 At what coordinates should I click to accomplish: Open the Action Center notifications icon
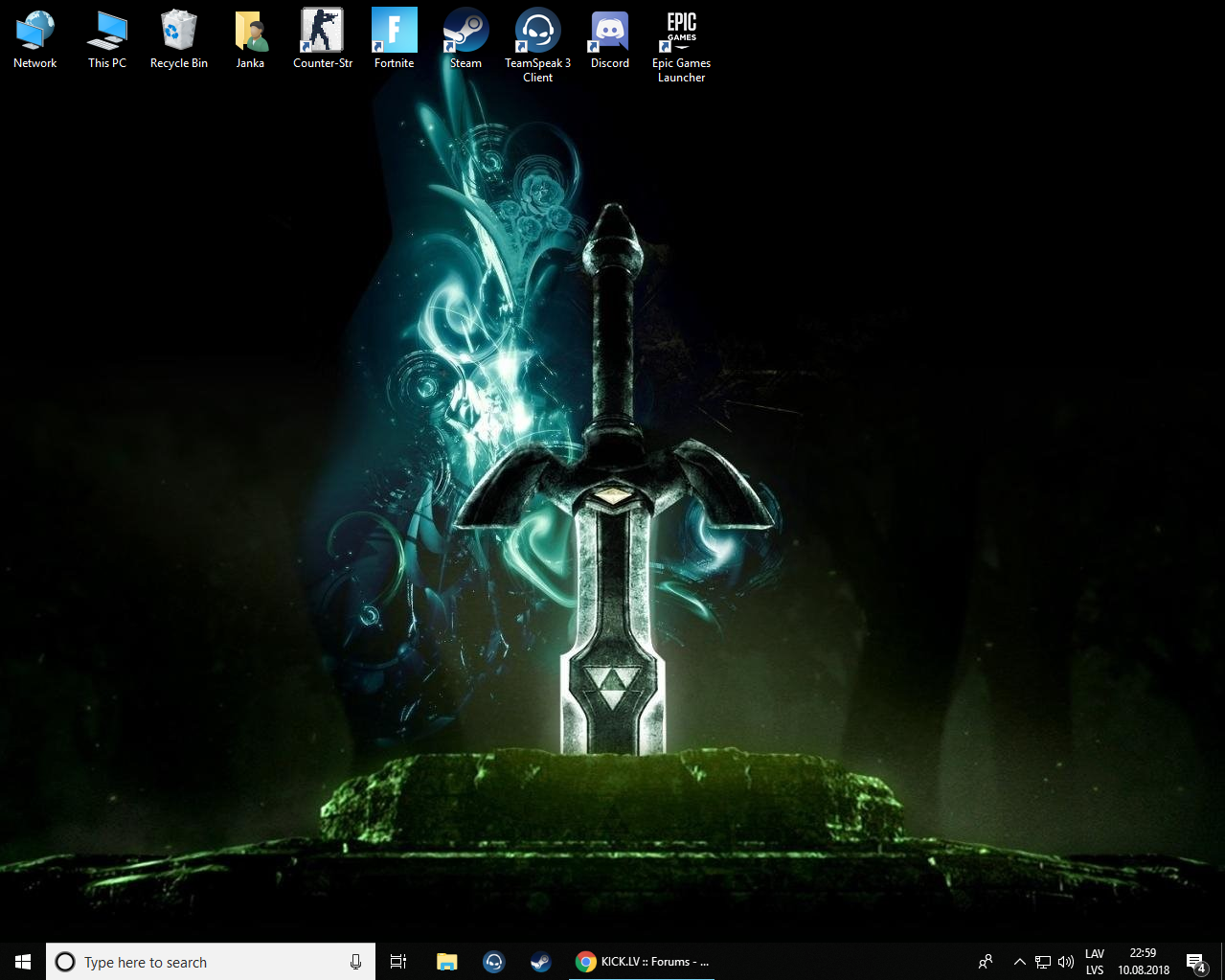(x=1196, y=962)
